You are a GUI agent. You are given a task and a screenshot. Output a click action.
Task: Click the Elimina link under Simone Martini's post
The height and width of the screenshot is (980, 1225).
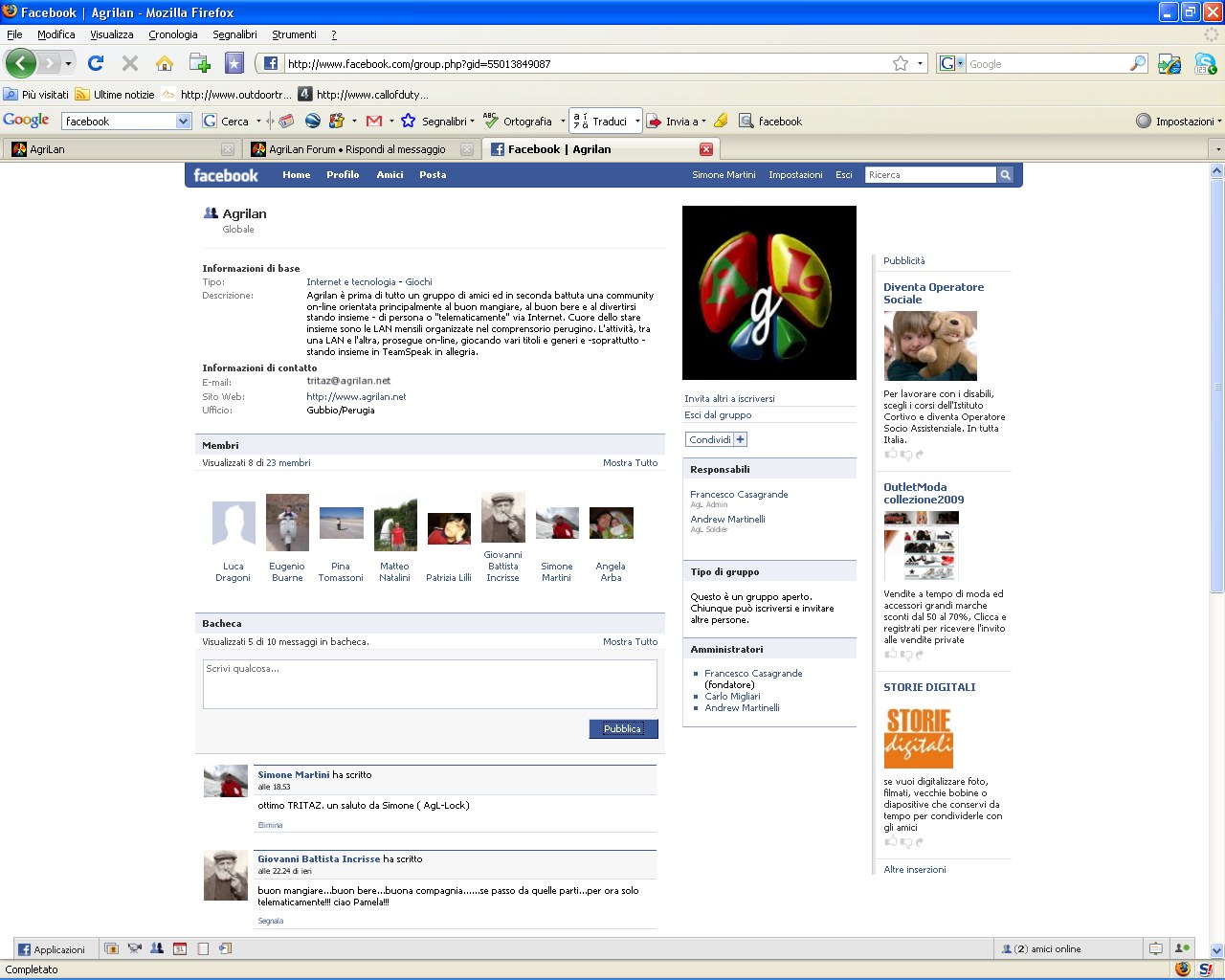pyautogui.click(x=270, y=825)
